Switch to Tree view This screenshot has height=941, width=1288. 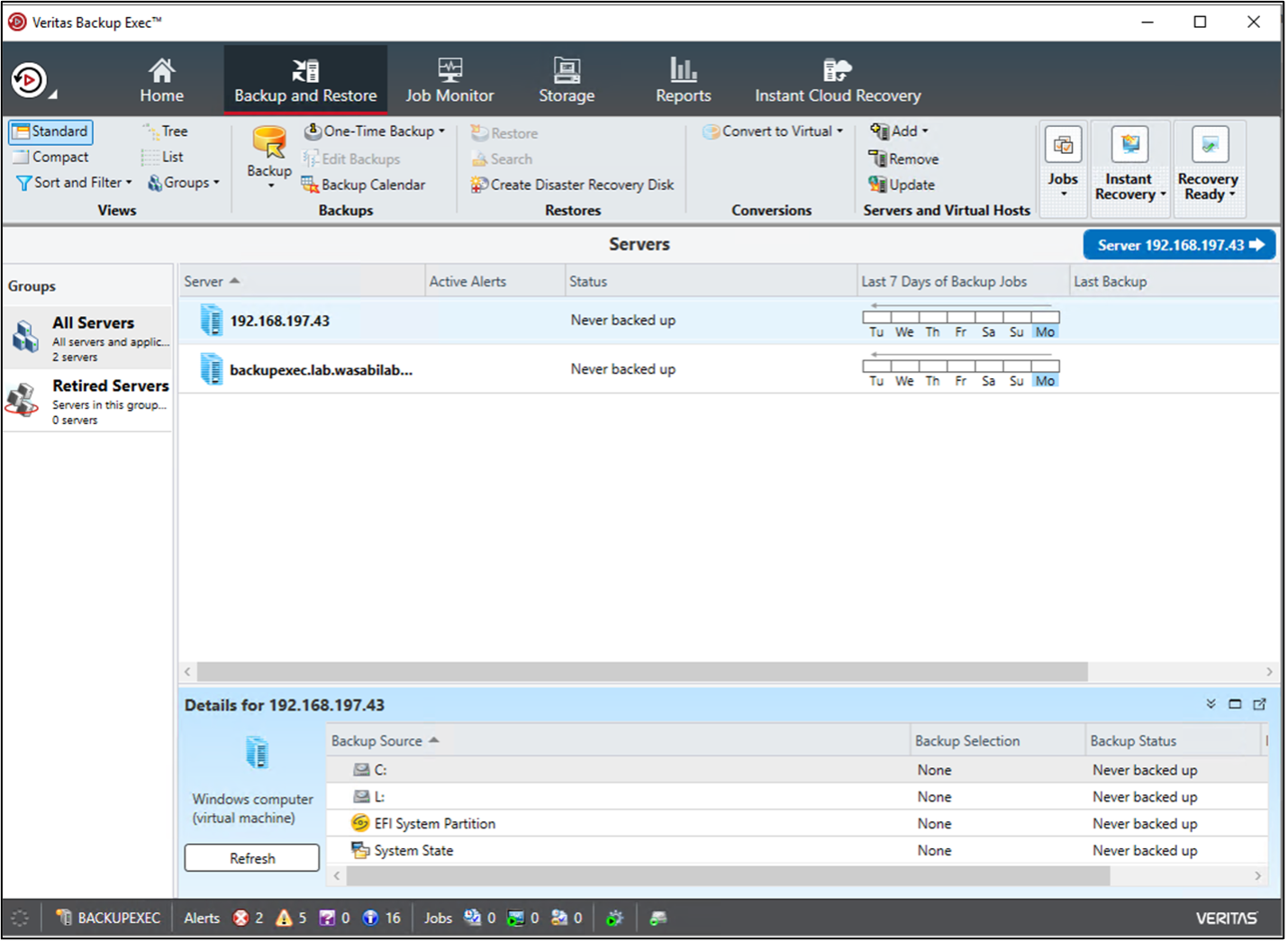pyautogui.click(x=165, y=131)
